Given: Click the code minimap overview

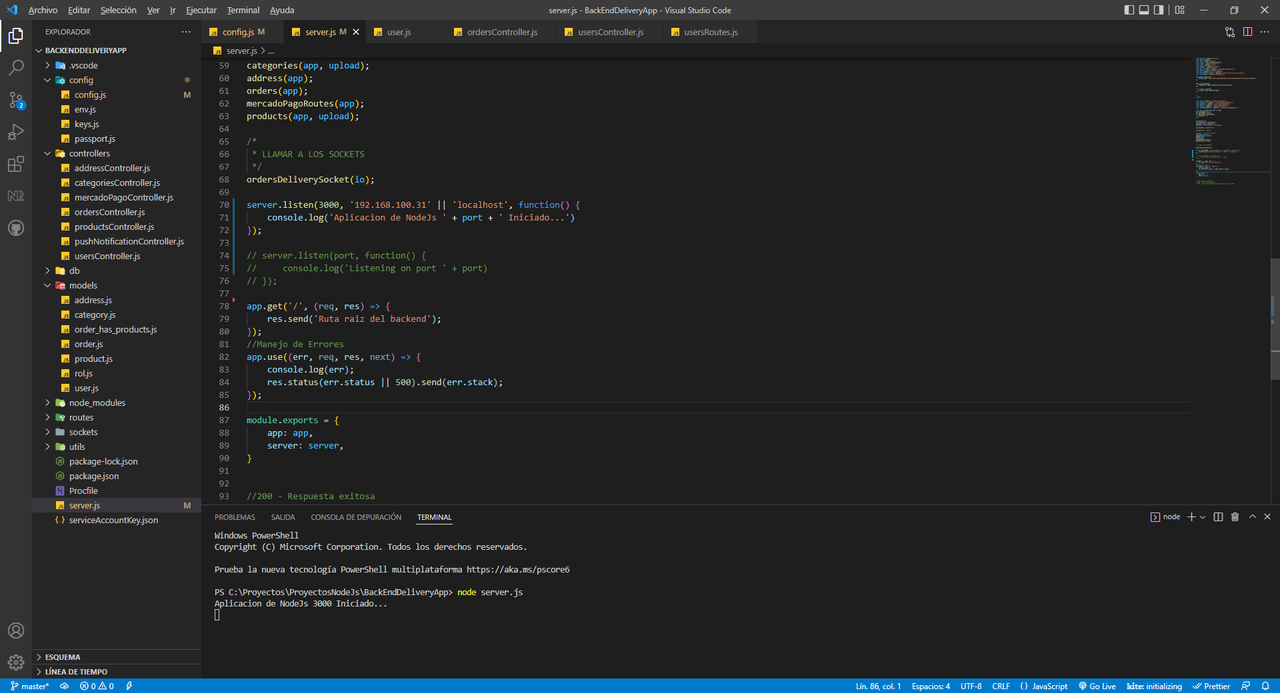Looking at the screenshot, I should coord(1230,120).
